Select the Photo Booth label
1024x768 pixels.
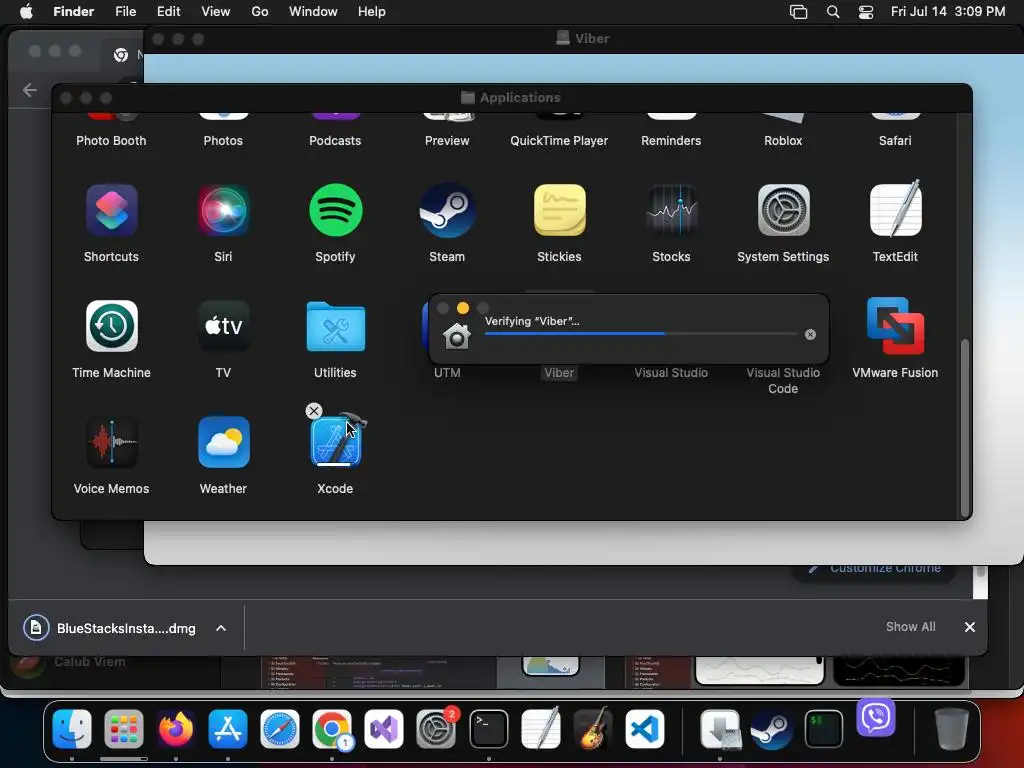pos(111,140)
